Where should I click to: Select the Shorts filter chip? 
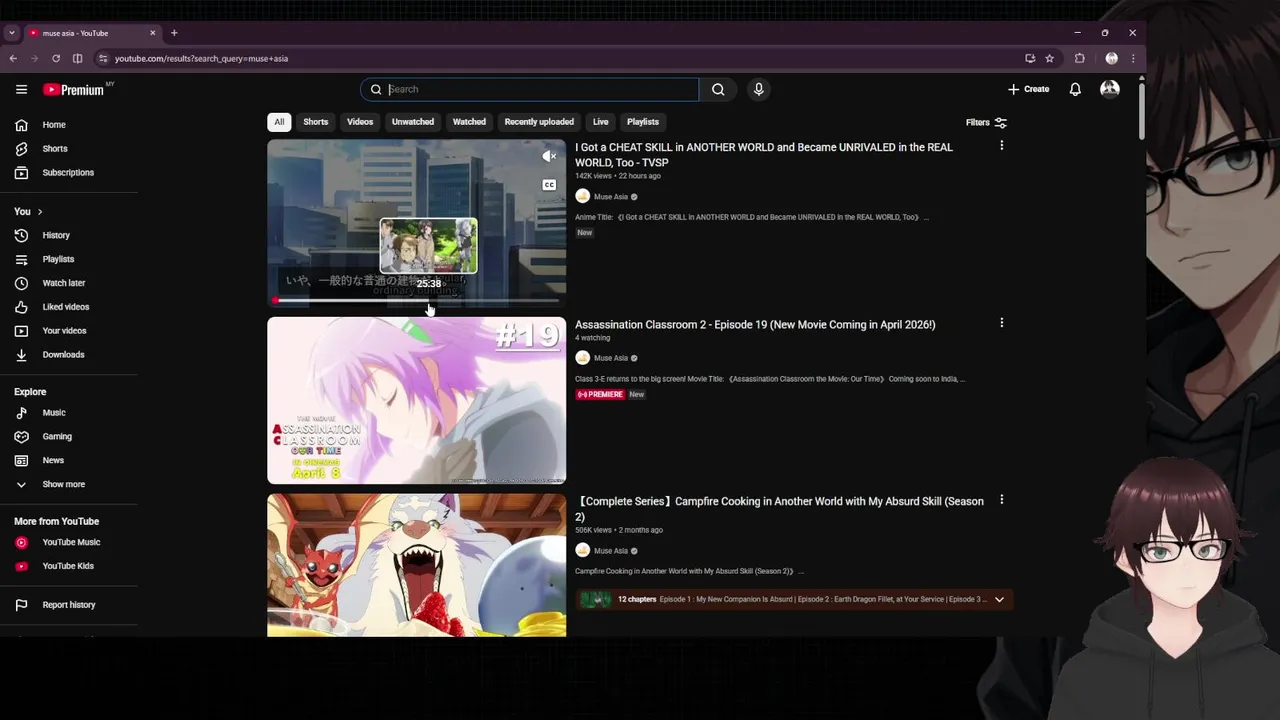click(x=316, y=122)
